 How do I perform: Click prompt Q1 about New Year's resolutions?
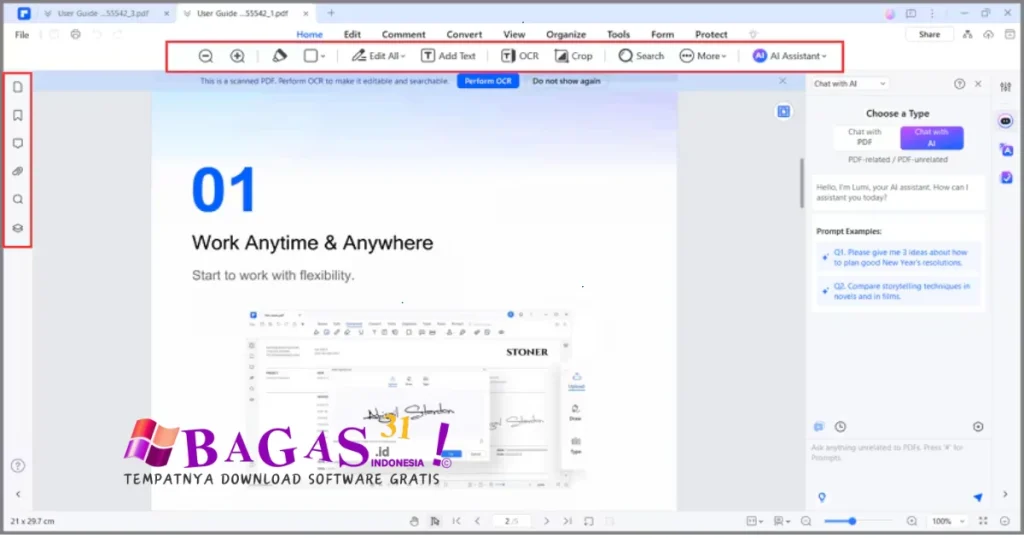tap(899, 257)
